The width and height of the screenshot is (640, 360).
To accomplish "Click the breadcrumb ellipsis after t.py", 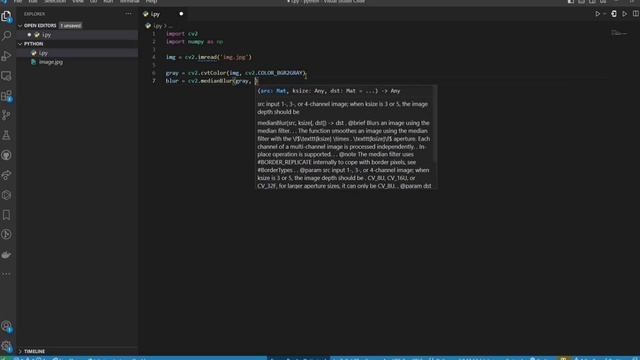I will 170,26.
